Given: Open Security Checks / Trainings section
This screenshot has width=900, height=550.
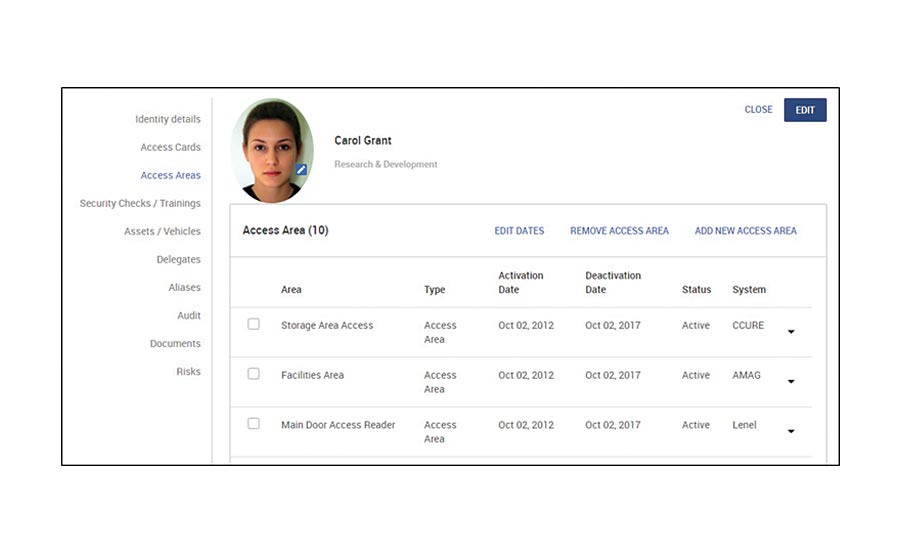Looking at the screenshot, I should coord(140,203).
